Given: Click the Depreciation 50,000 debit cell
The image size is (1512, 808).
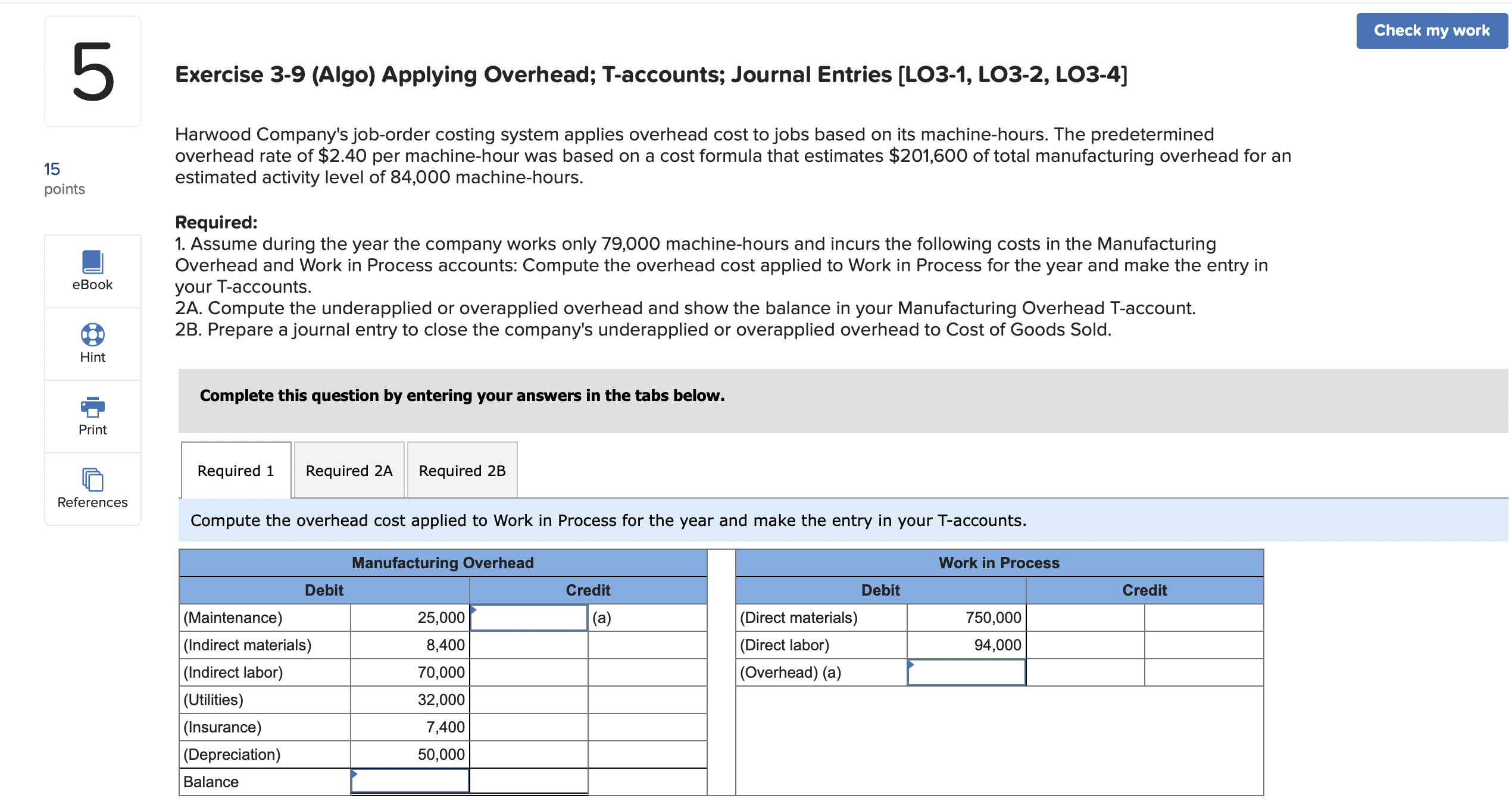Looking at the screenshot, I should (x=410, y=754).
